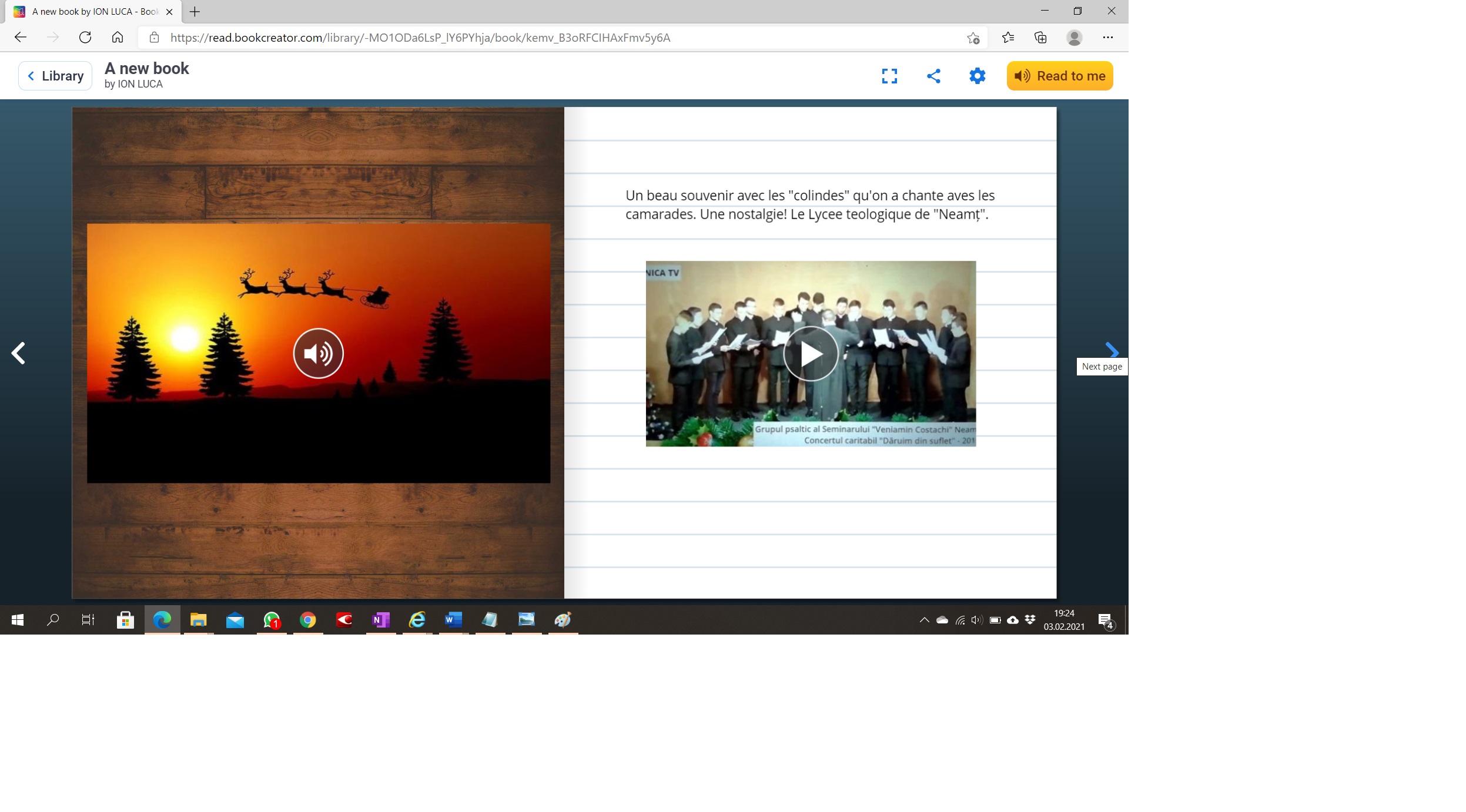
Task: Show hidden system tray icons
Action: click(924, 620)
